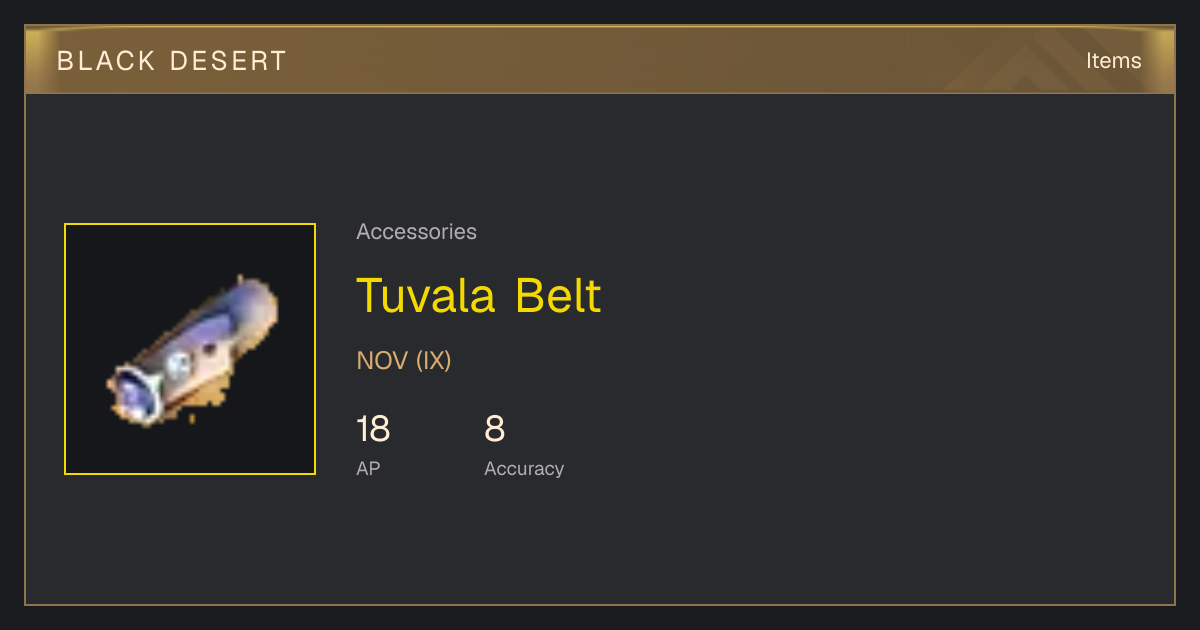Click the Tuvala Belt item name
The height and width of the screenshot is (630, 1200).
[479, 295]
